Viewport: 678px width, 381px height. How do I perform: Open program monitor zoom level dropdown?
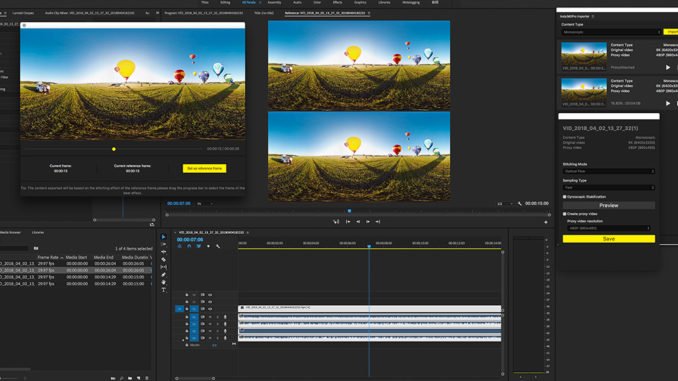205,203
